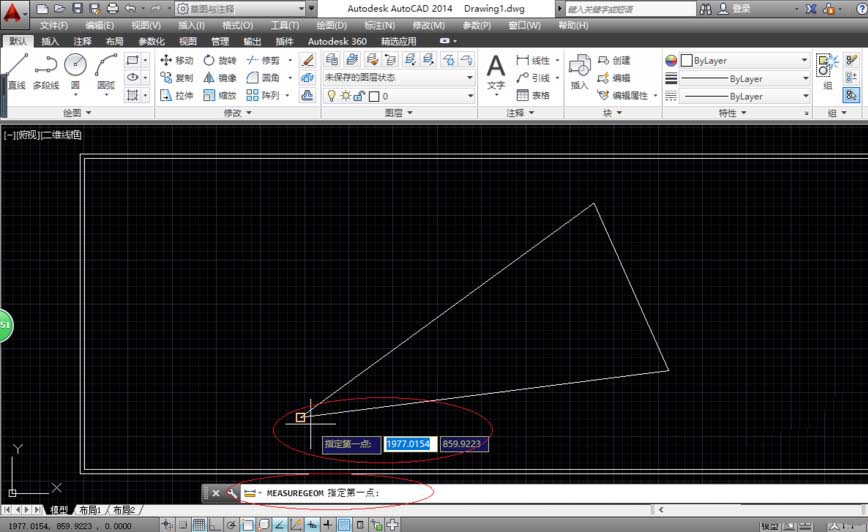Toggle layer 0 freeze sun icon
The image size is (868, 532).
pyautogui.click(x=345, y=96)
